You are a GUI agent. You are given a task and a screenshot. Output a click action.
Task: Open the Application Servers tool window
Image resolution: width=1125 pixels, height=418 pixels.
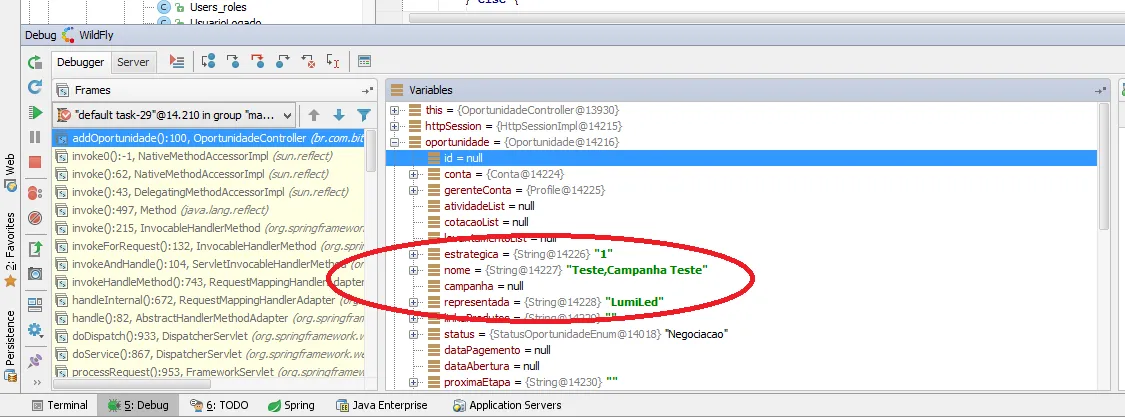point(507,406)
